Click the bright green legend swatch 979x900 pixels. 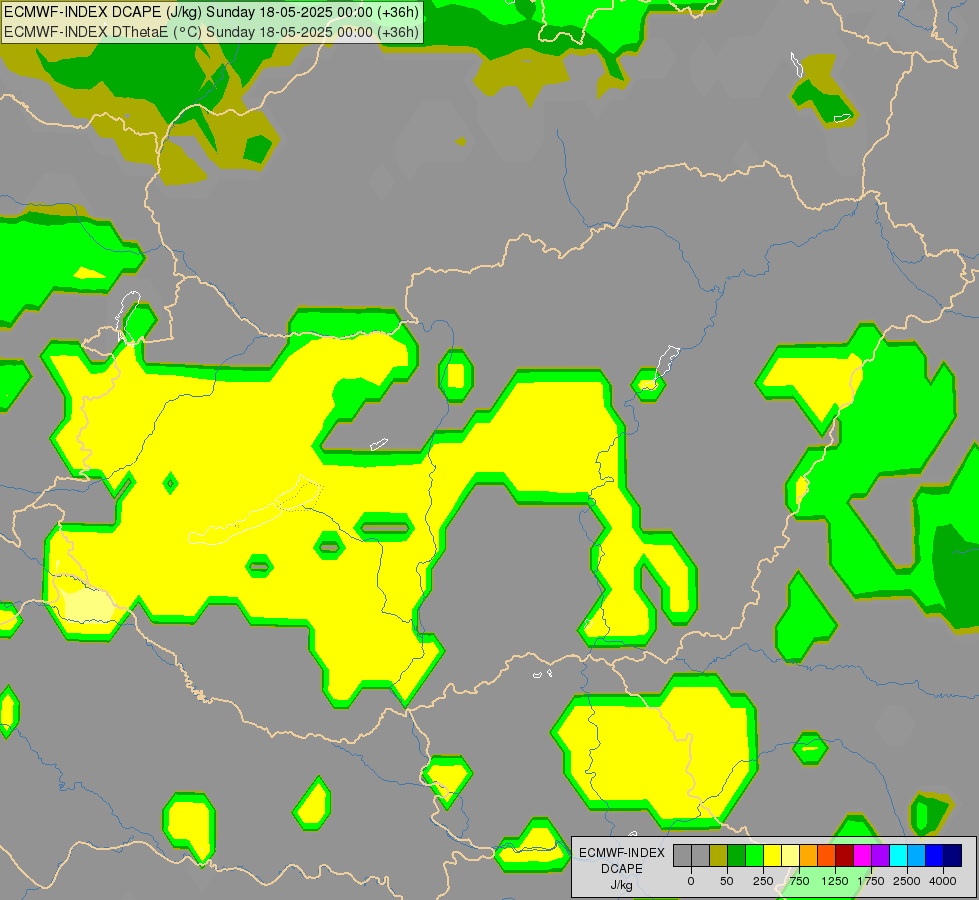pos(754,855)
